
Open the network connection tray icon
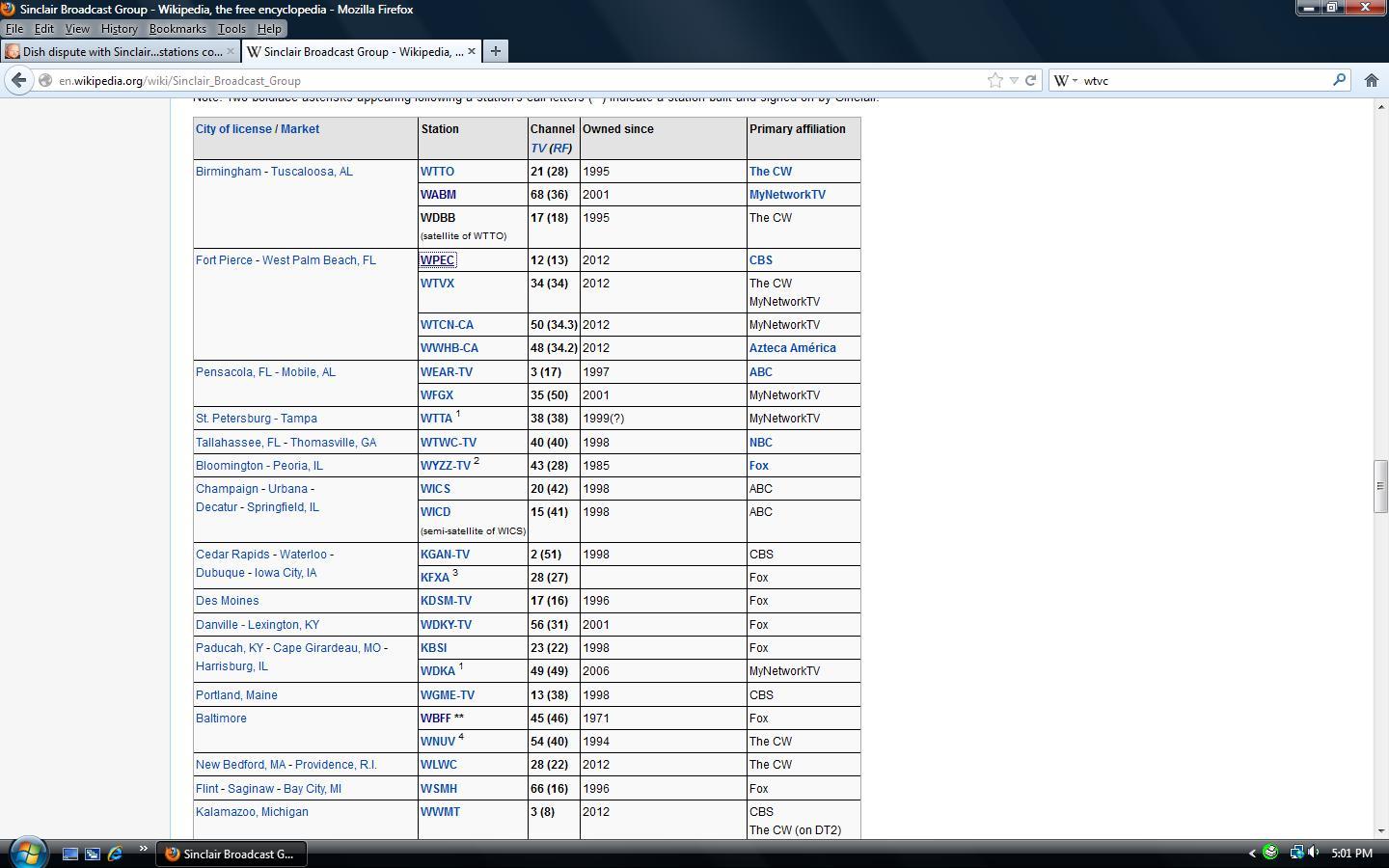click(1296, 853)
